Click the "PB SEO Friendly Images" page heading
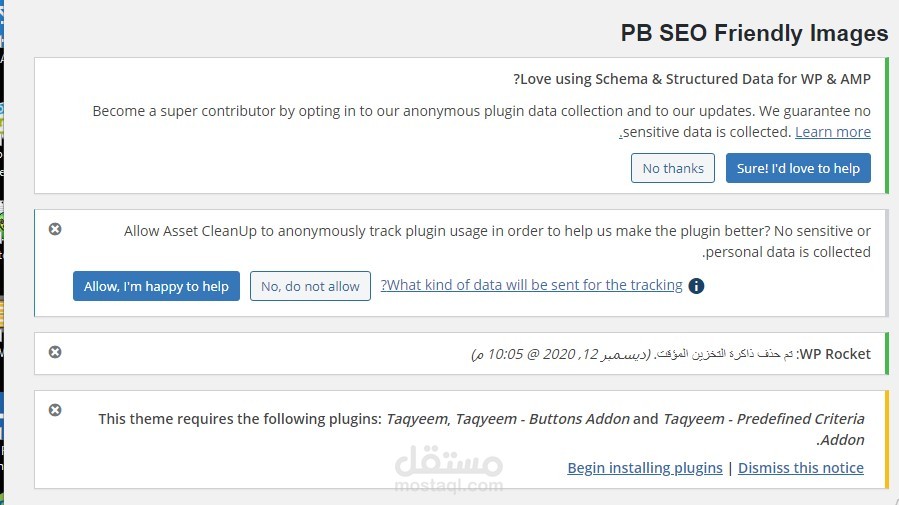Image resolution: width=899 pixels, height=505 pixels. (x=754, y=33)
